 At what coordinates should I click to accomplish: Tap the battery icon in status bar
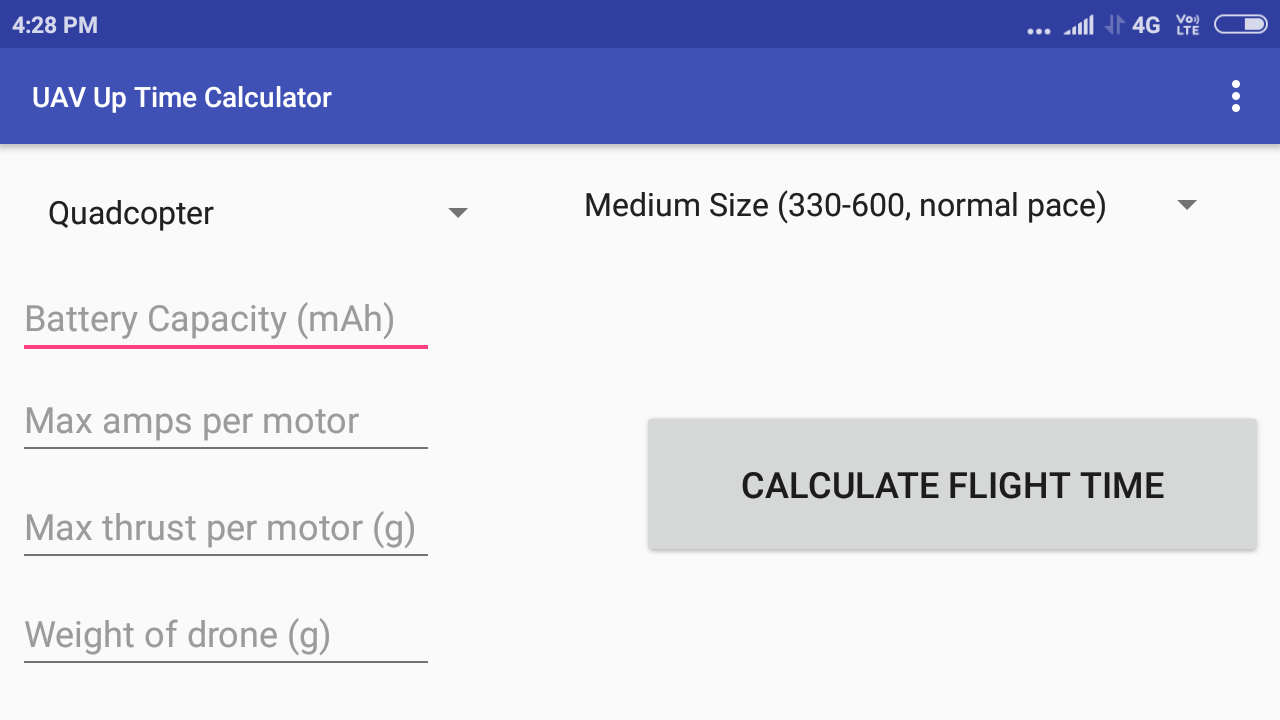pos(1240,25)
